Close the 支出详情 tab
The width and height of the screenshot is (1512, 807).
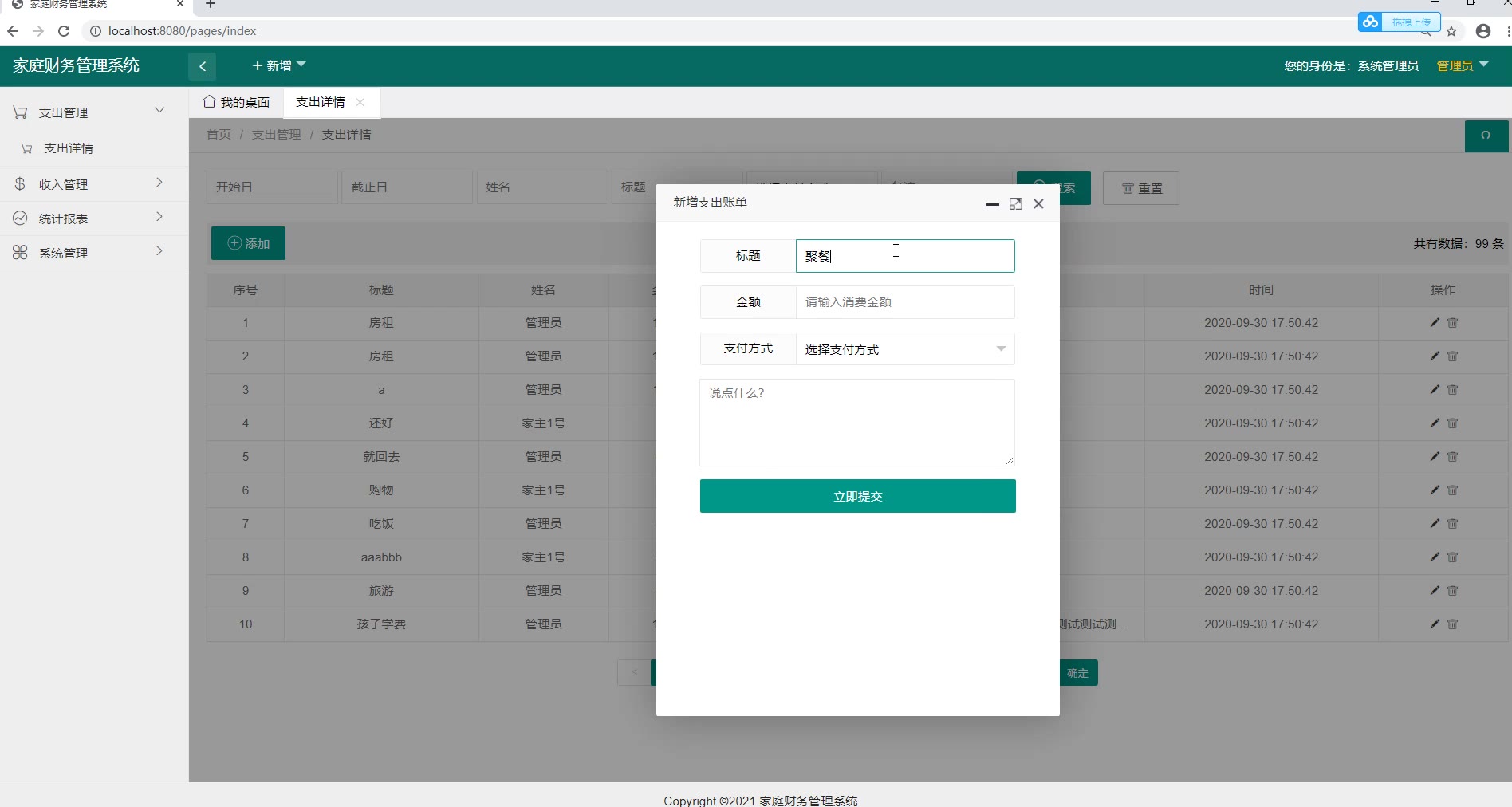(360, 102)
